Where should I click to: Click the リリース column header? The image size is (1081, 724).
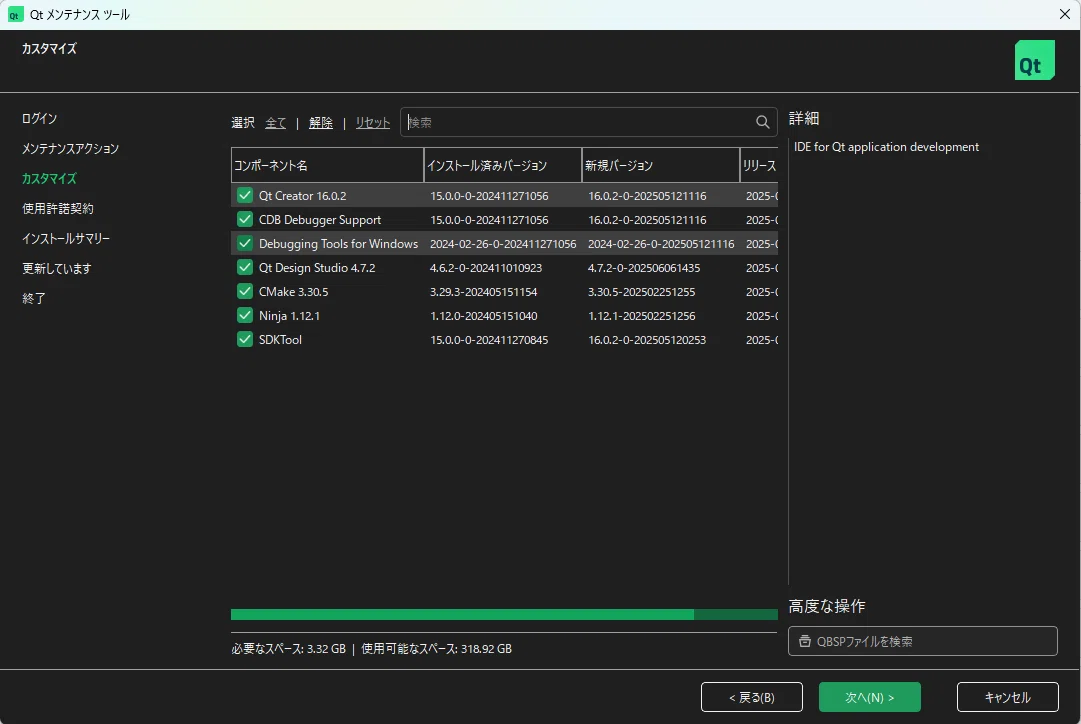click(759, 165)
